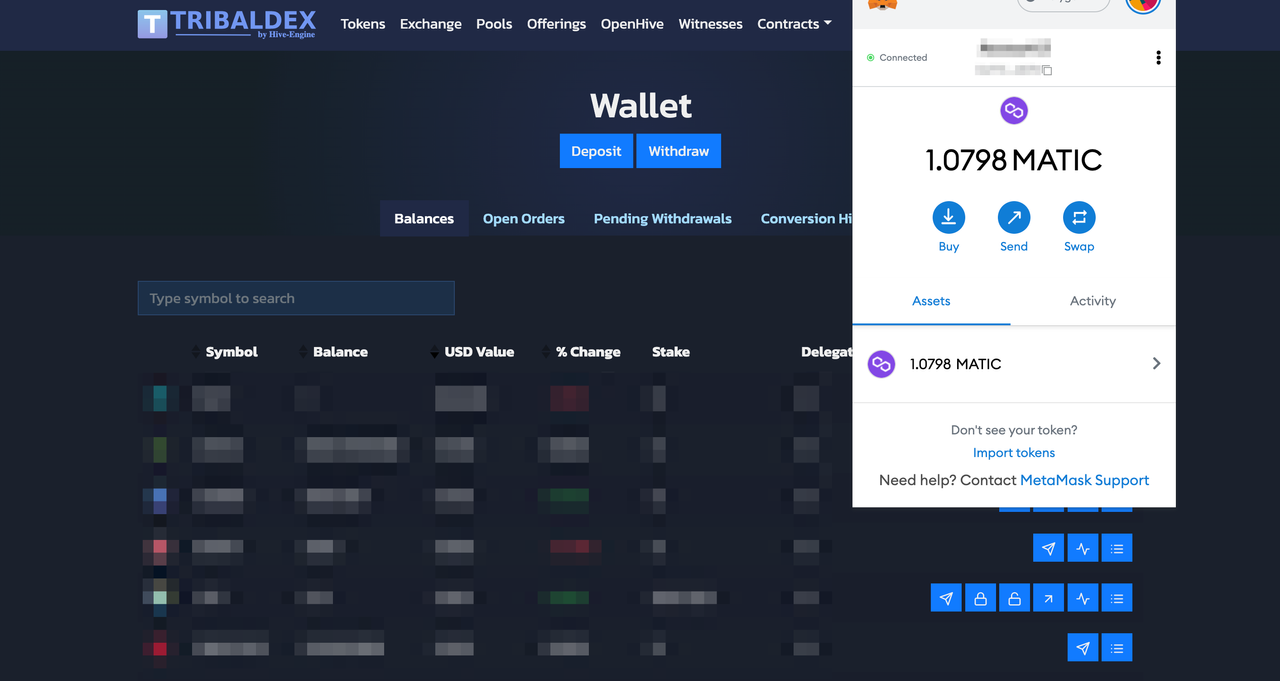Viewport: 1280px width, 681px height.
Task: Click send icon in the three-button row
Action: point(1049,548)
